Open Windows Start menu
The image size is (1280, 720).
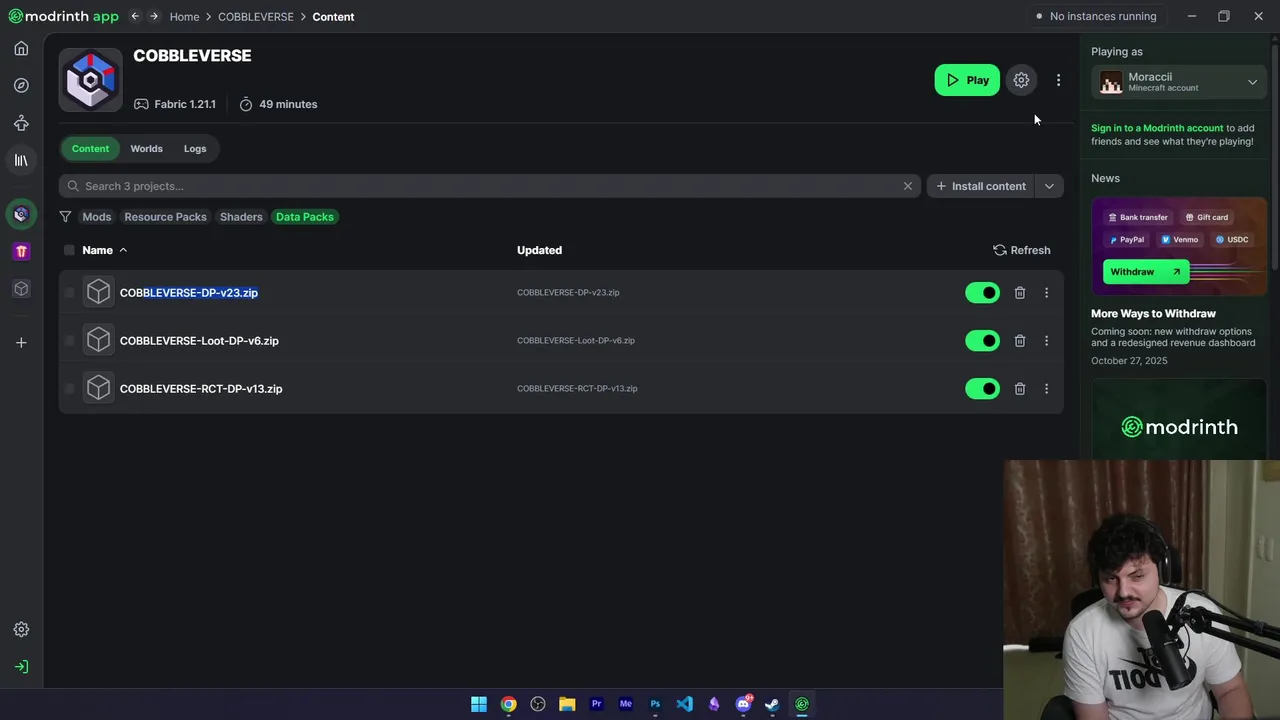[x=479, y=704]
